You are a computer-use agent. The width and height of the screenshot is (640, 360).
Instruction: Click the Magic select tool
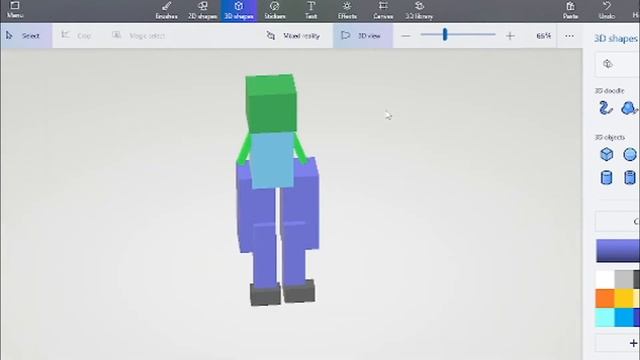click(139, 36)
